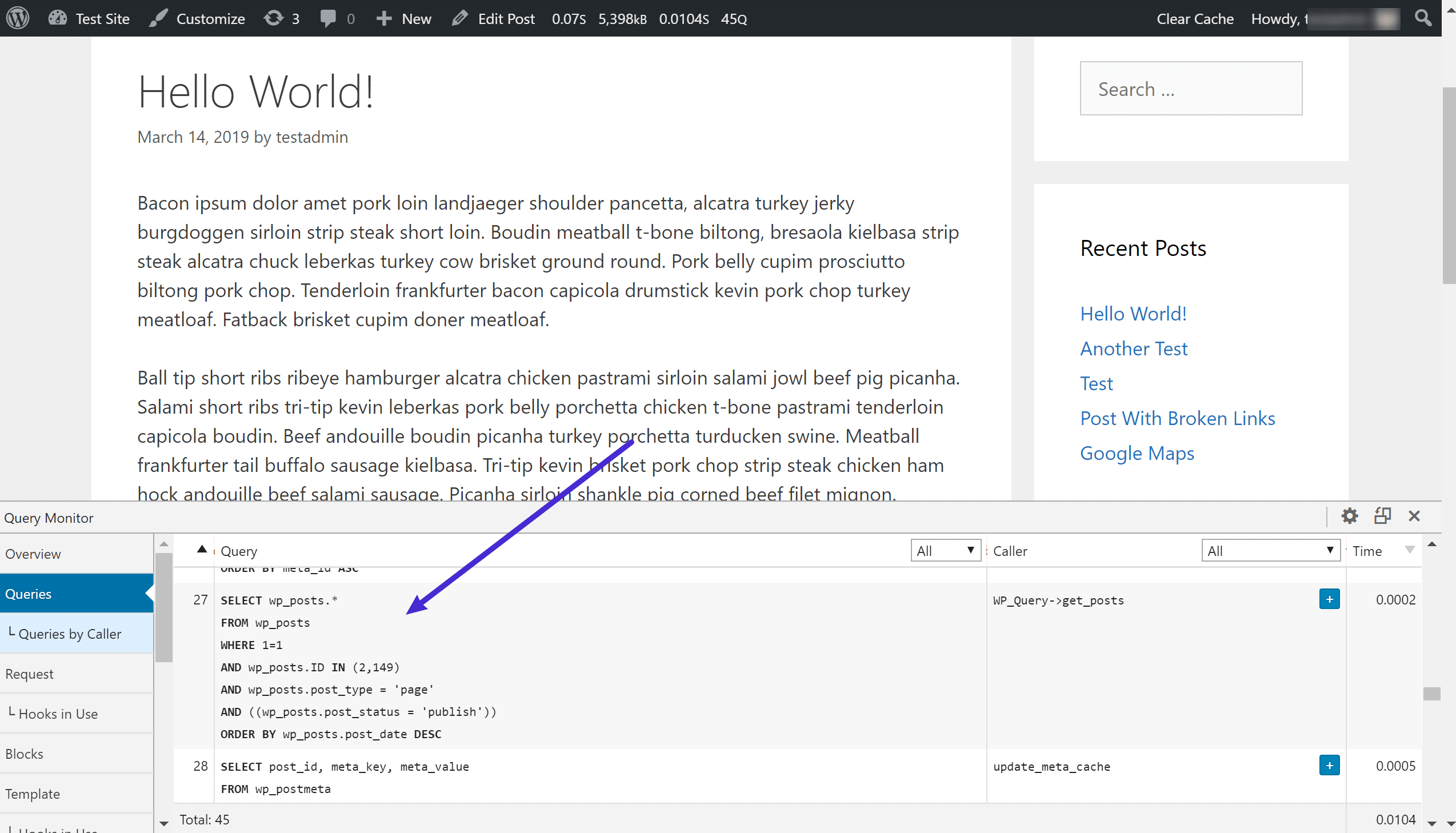Expand the query row 28 plus button

tap(1329, 766)
